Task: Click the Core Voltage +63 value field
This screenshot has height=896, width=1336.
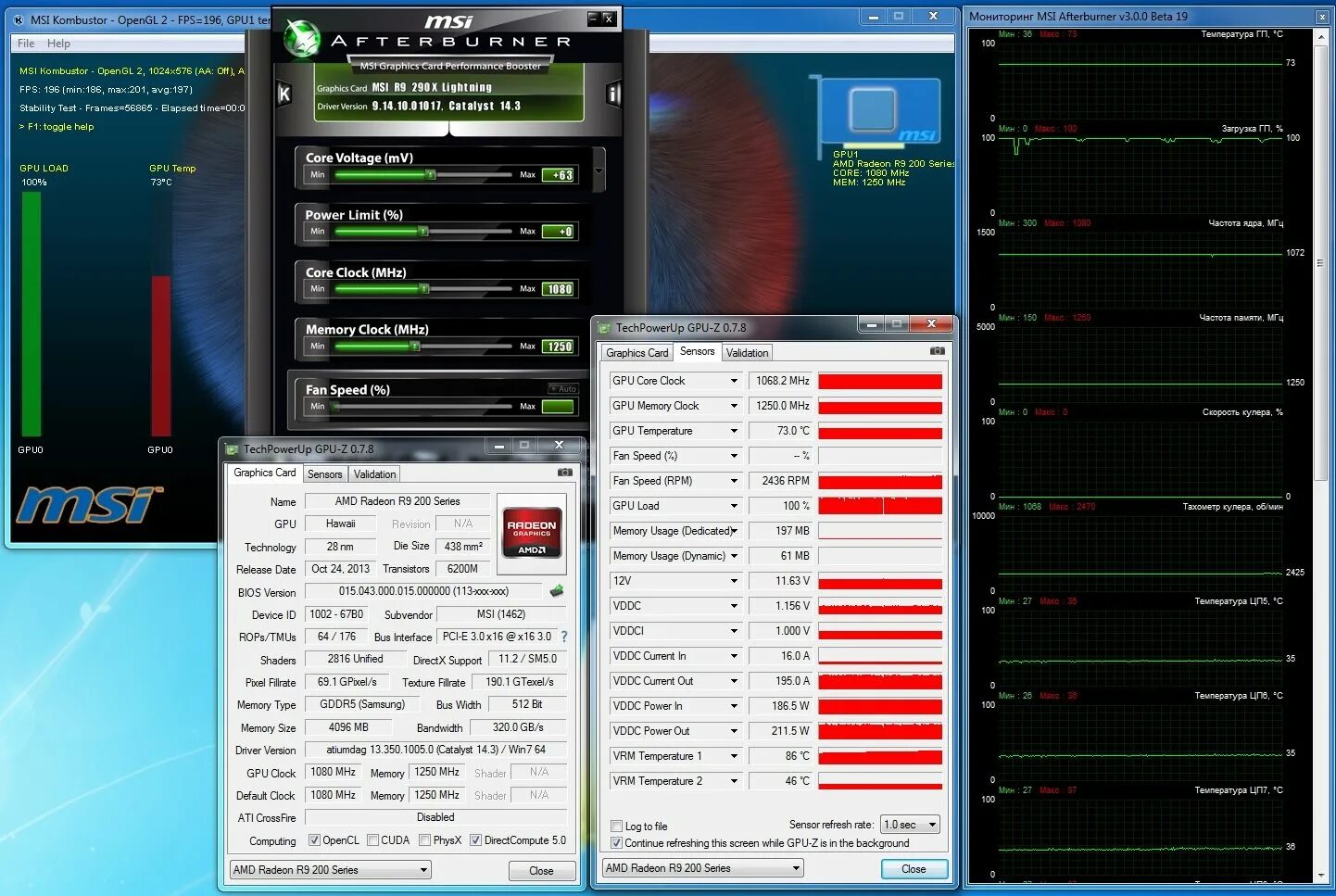Action: tap(559, 174)
